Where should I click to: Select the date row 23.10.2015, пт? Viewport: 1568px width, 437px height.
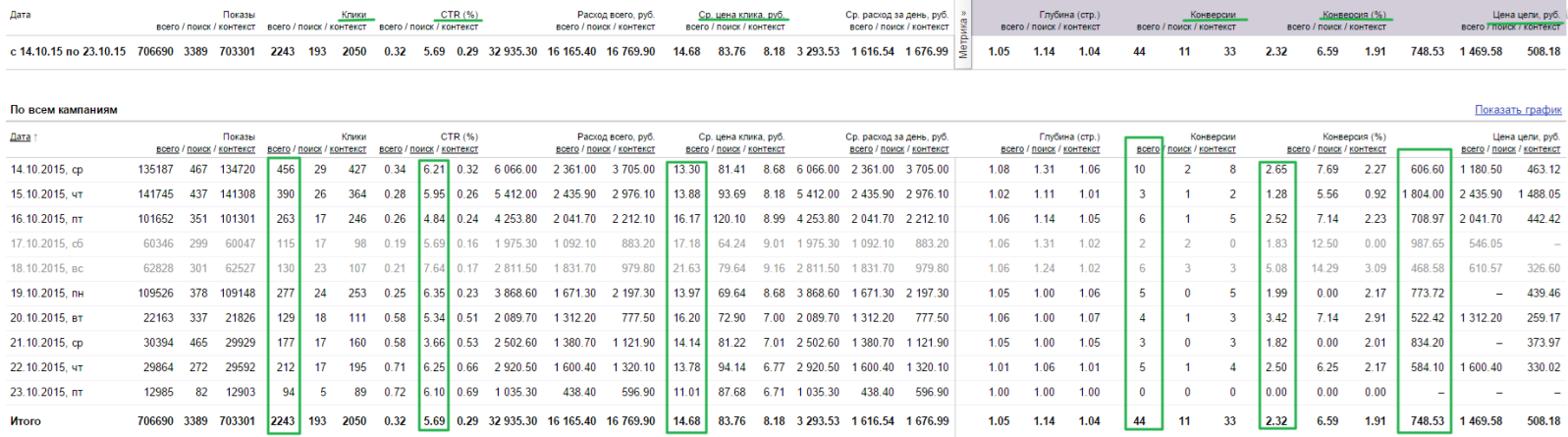click(46, 392)
